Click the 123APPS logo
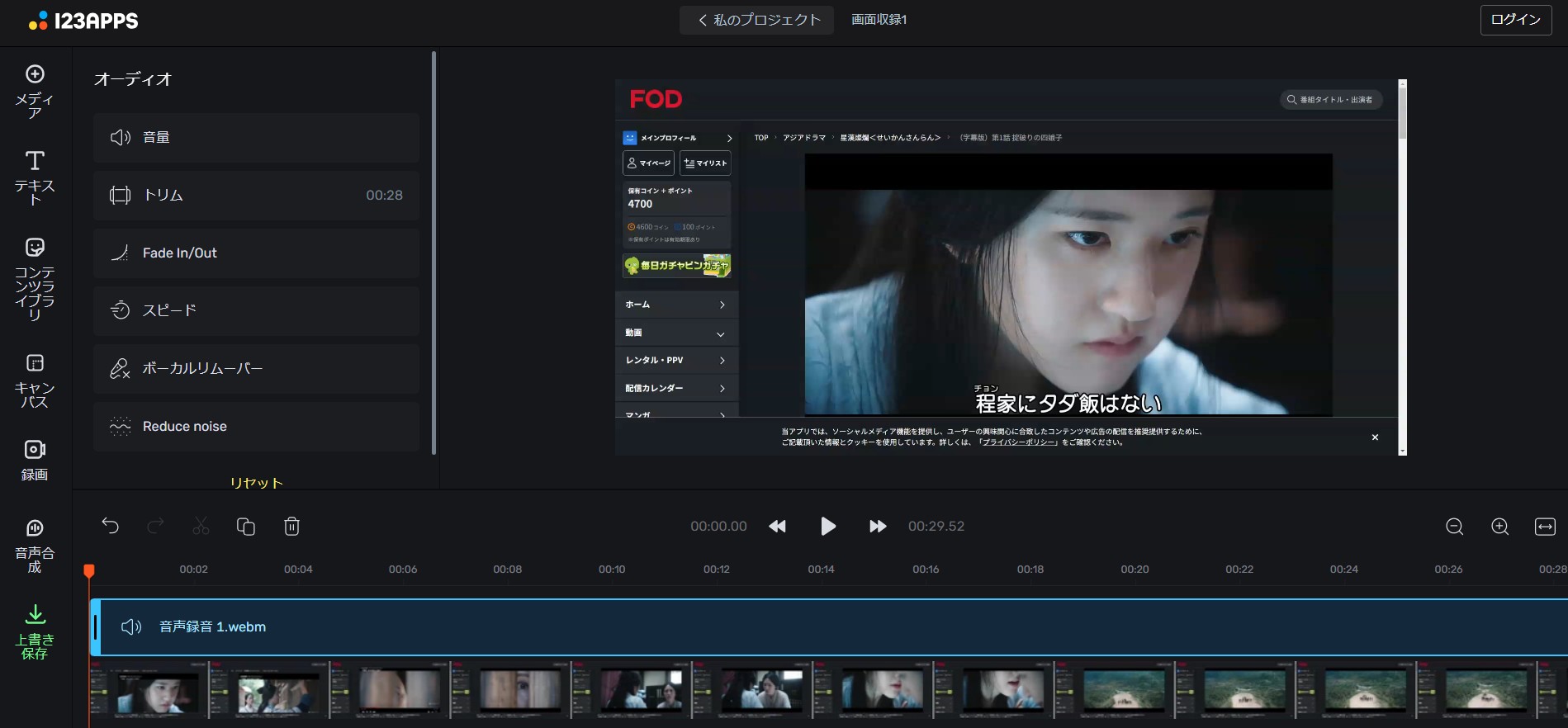 [83, 21]
